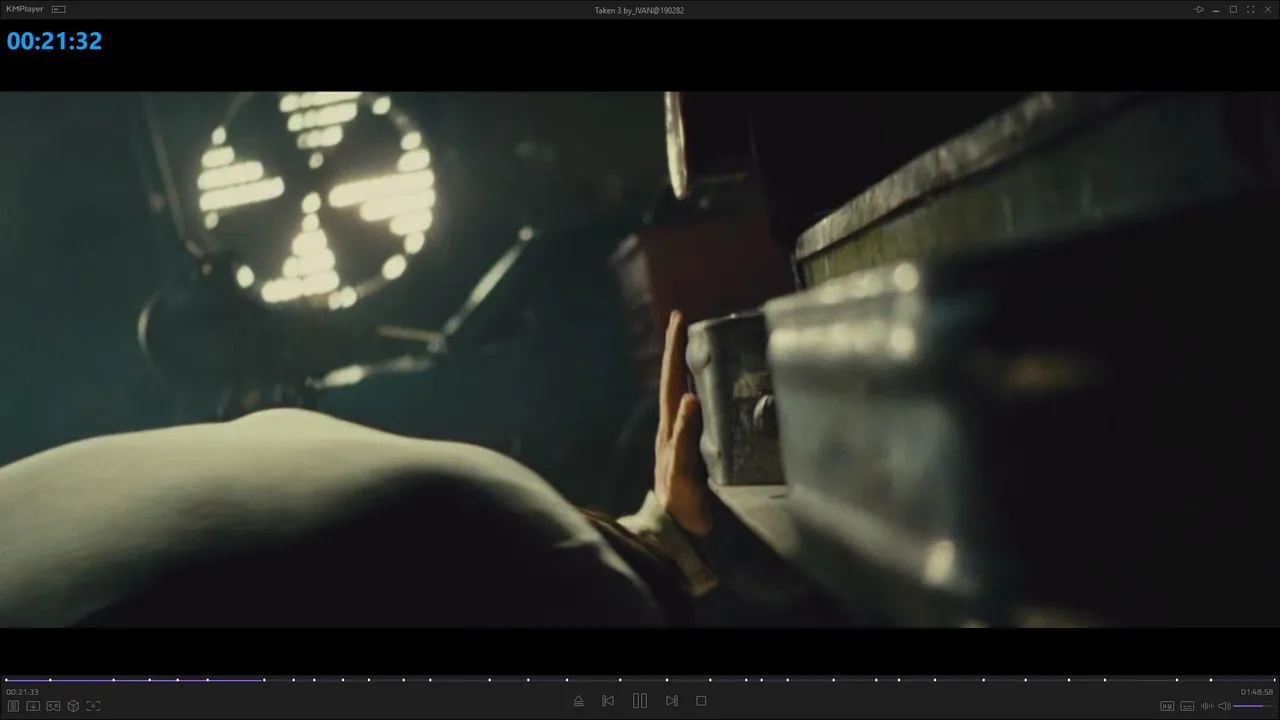Viewport: 1280px width, 720px height.
Task: Minimize the KMPlayer window
Action: tap(1216, 9)
